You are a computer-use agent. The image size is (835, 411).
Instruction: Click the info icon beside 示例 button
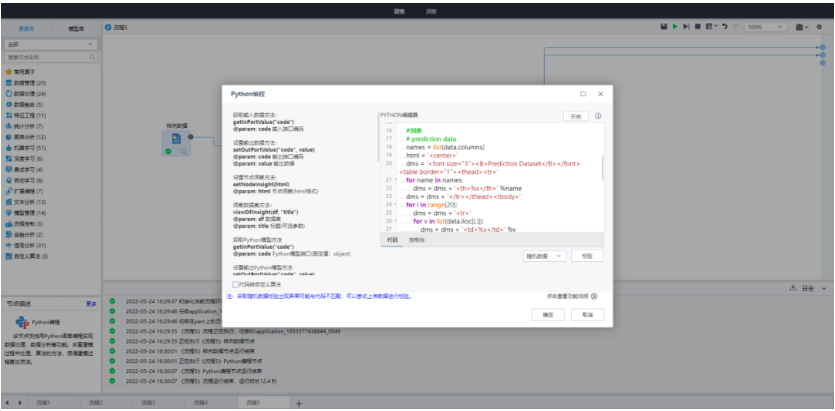[x=598, y=116]
